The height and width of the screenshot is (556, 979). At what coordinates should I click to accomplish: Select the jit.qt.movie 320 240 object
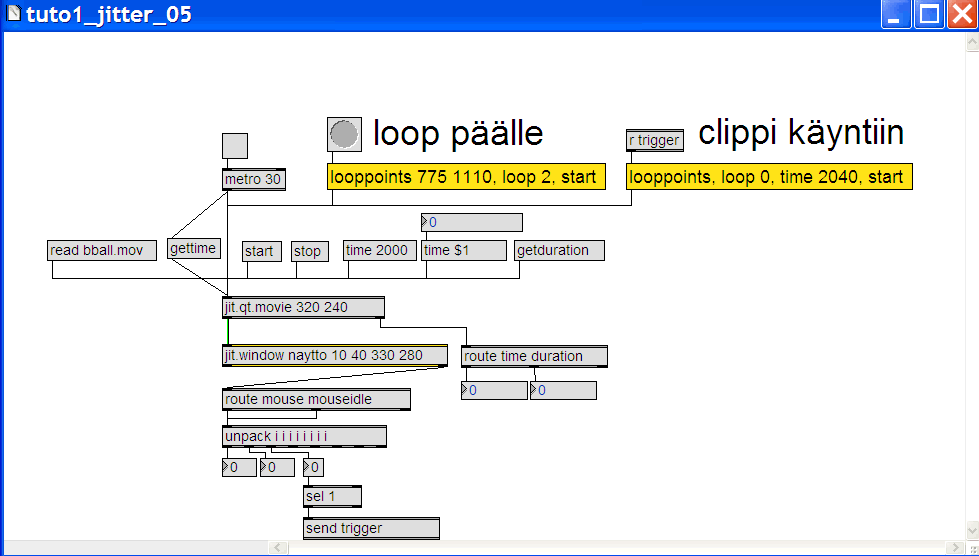(x=303, y=307)
